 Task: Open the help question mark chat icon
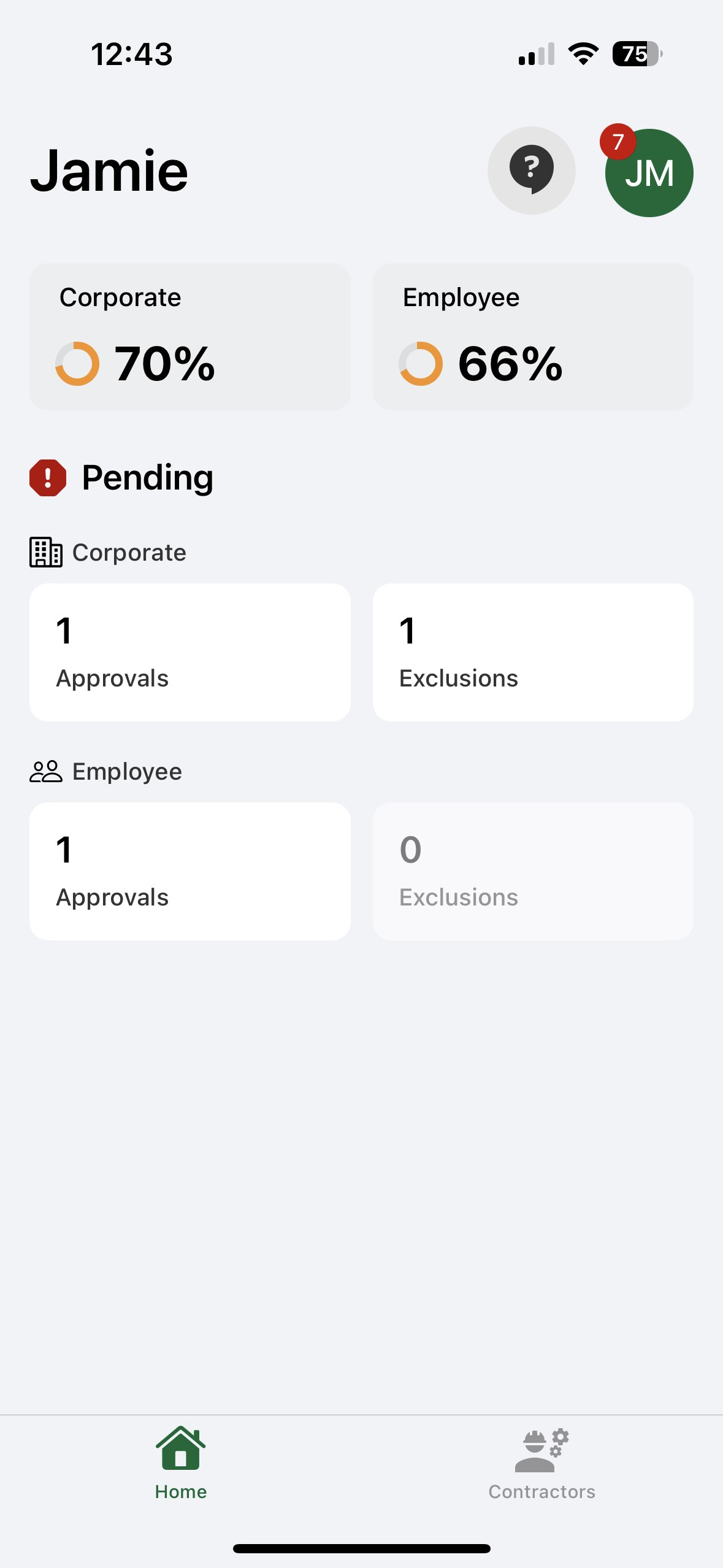tap(531, 170)
